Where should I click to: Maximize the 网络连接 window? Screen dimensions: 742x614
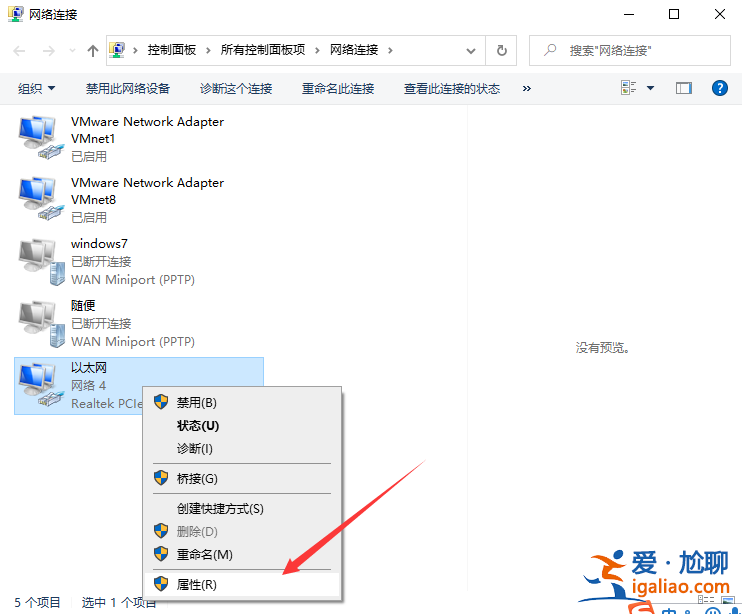click(674, 14)
